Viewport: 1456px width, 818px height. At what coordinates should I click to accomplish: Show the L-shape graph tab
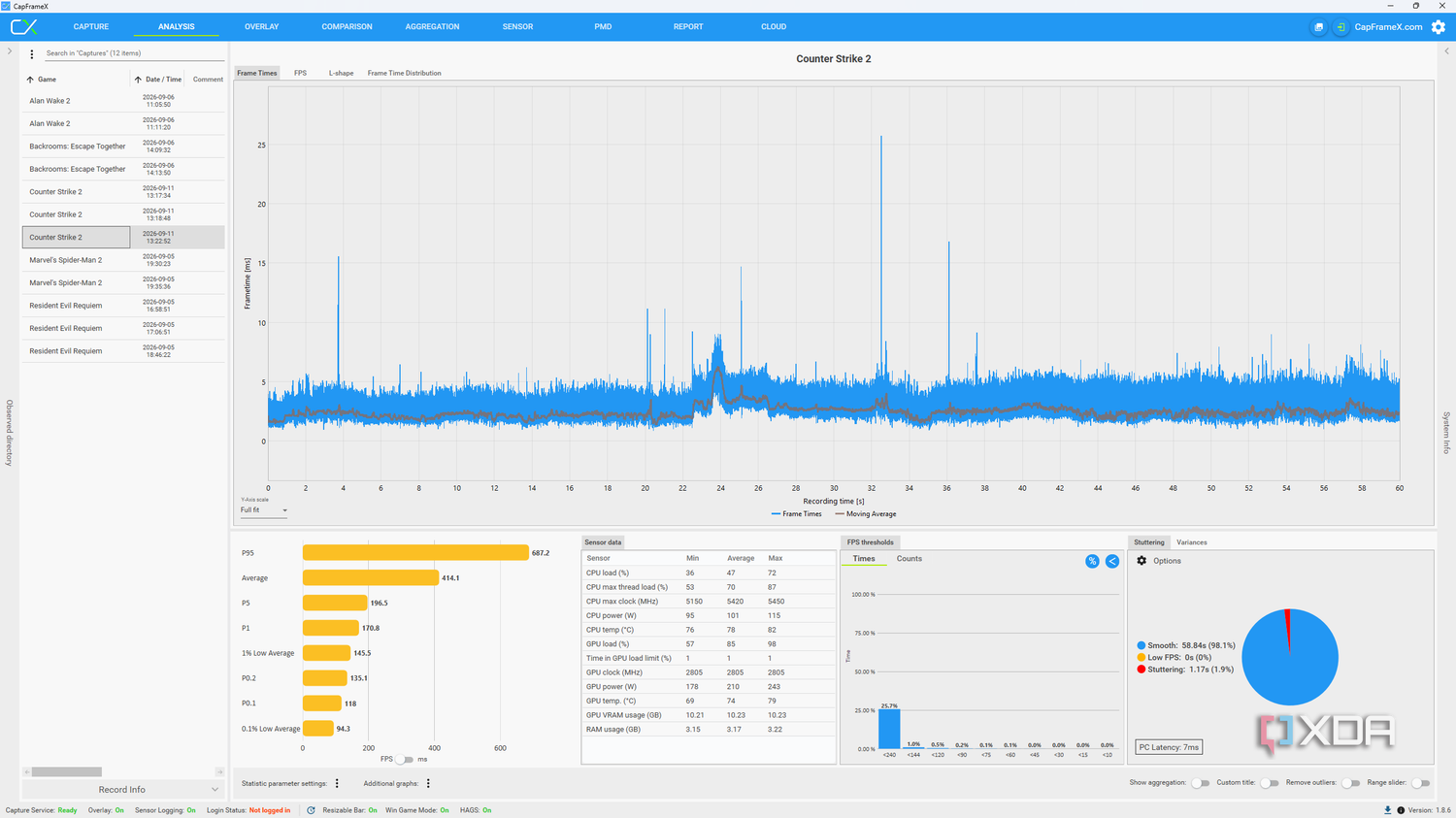[342, 73]
